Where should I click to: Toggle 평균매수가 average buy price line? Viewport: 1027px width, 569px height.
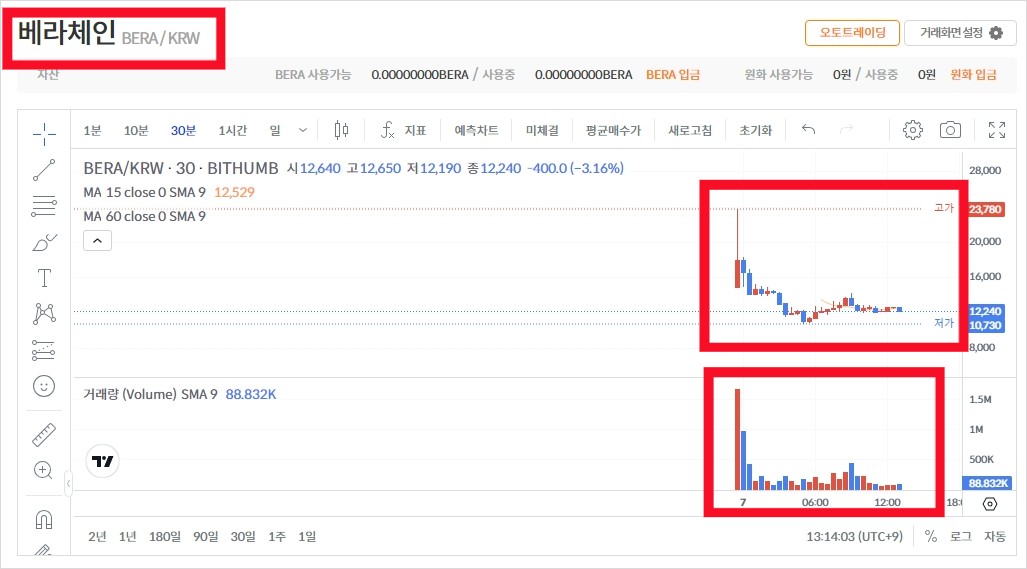click(613, 130)
